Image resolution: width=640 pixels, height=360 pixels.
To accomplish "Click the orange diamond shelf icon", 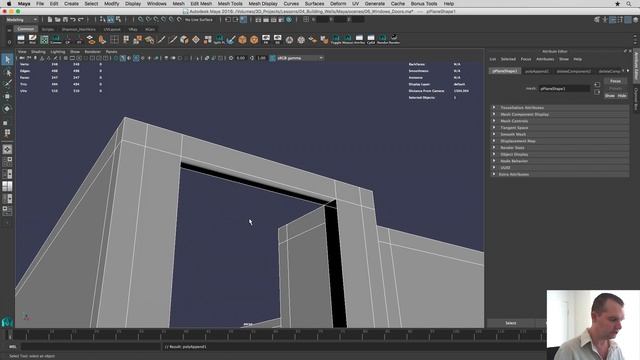I will [196, 40].
